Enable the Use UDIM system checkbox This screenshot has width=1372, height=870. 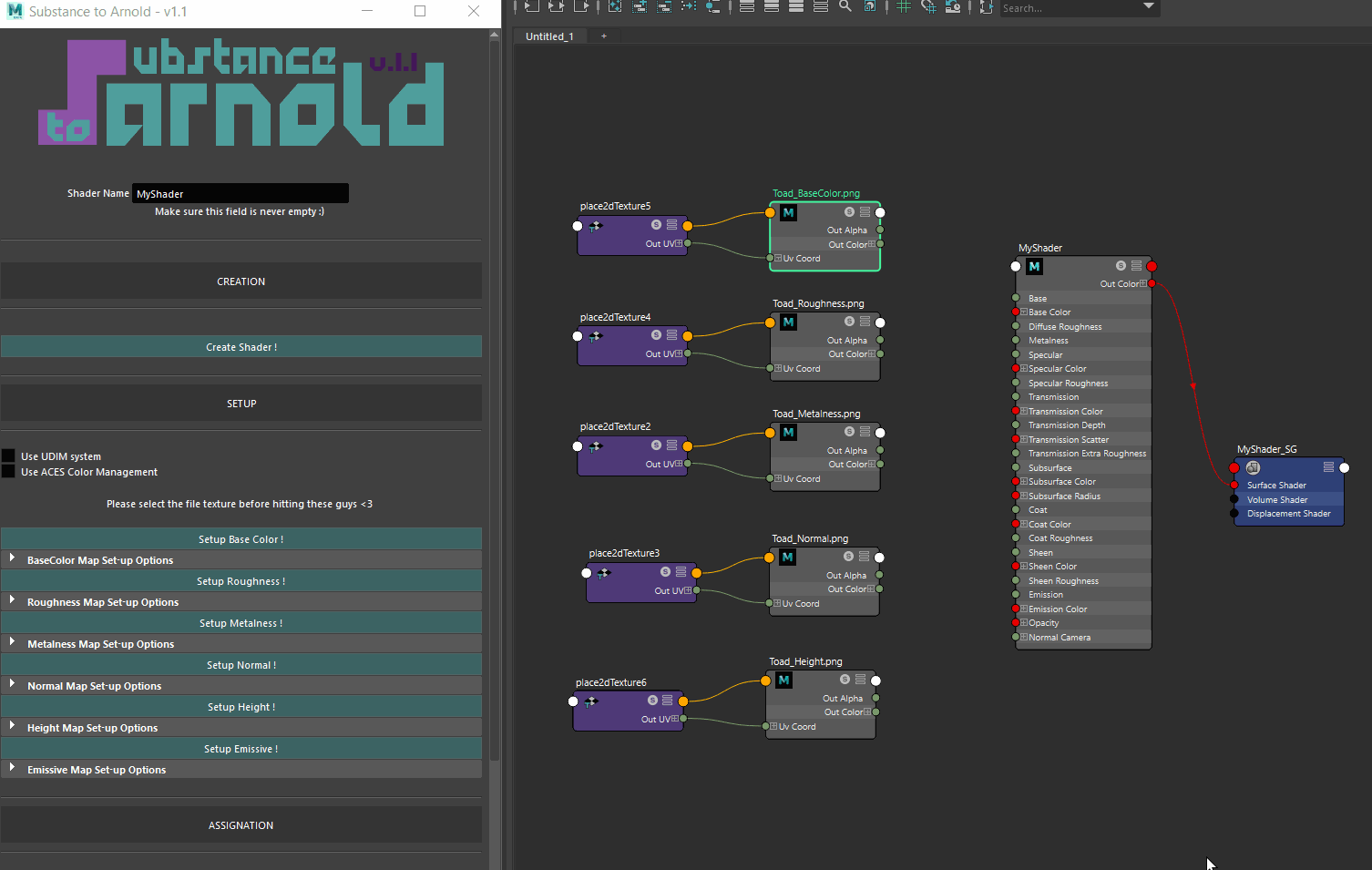pos(8,456)
